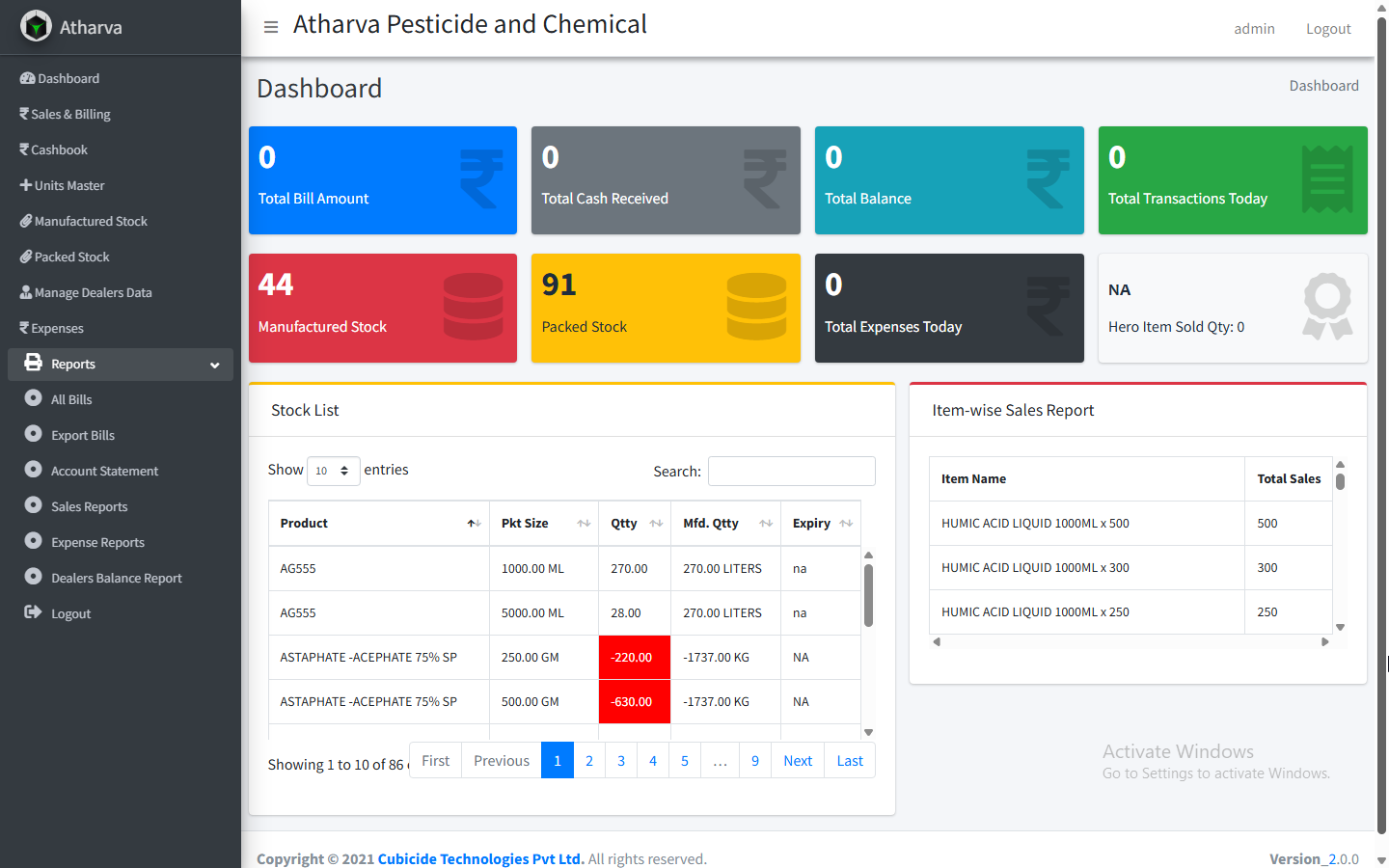Go to Next page of stock list

[797, 760]
